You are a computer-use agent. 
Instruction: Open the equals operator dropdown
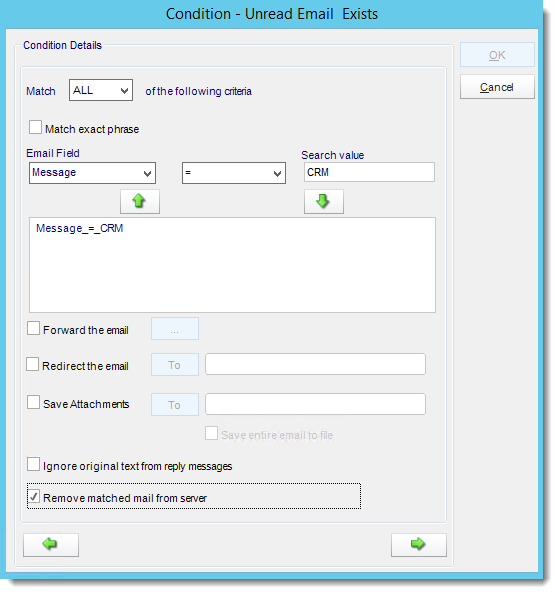pos(234,173)
